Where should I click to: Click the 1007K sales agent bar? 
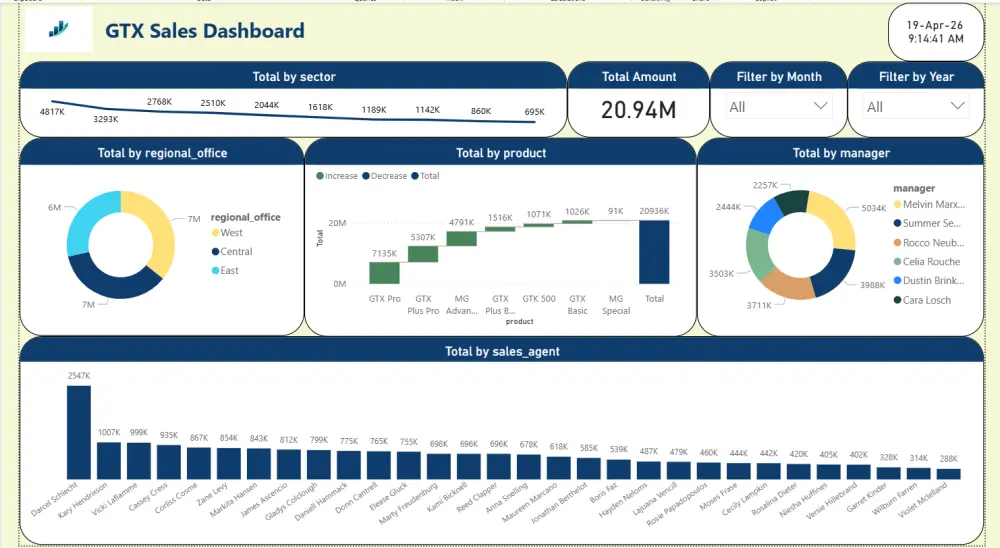109,461
